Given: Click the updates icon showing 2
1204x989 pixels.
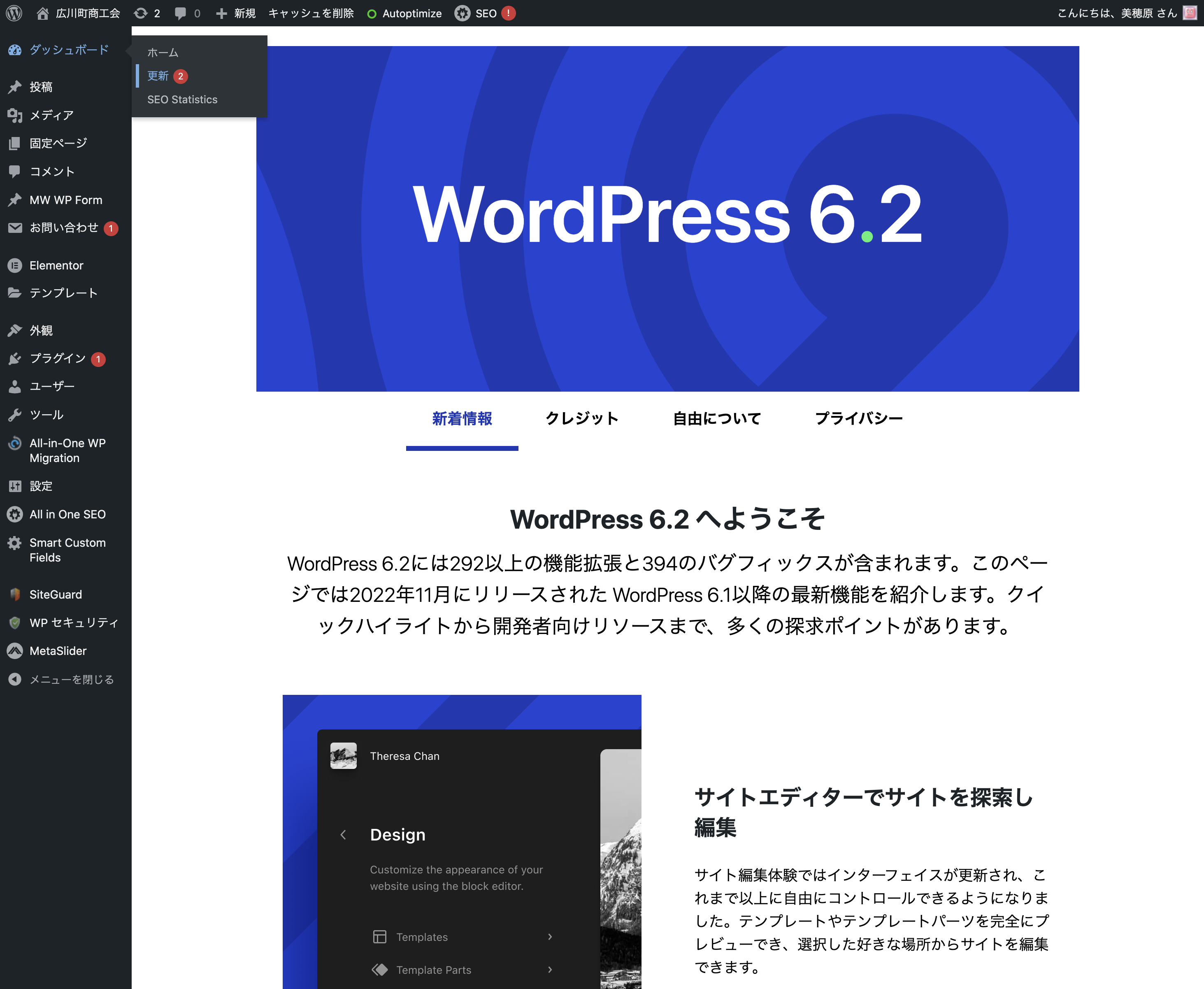Looking at the screenshot, I should [146, 13].
